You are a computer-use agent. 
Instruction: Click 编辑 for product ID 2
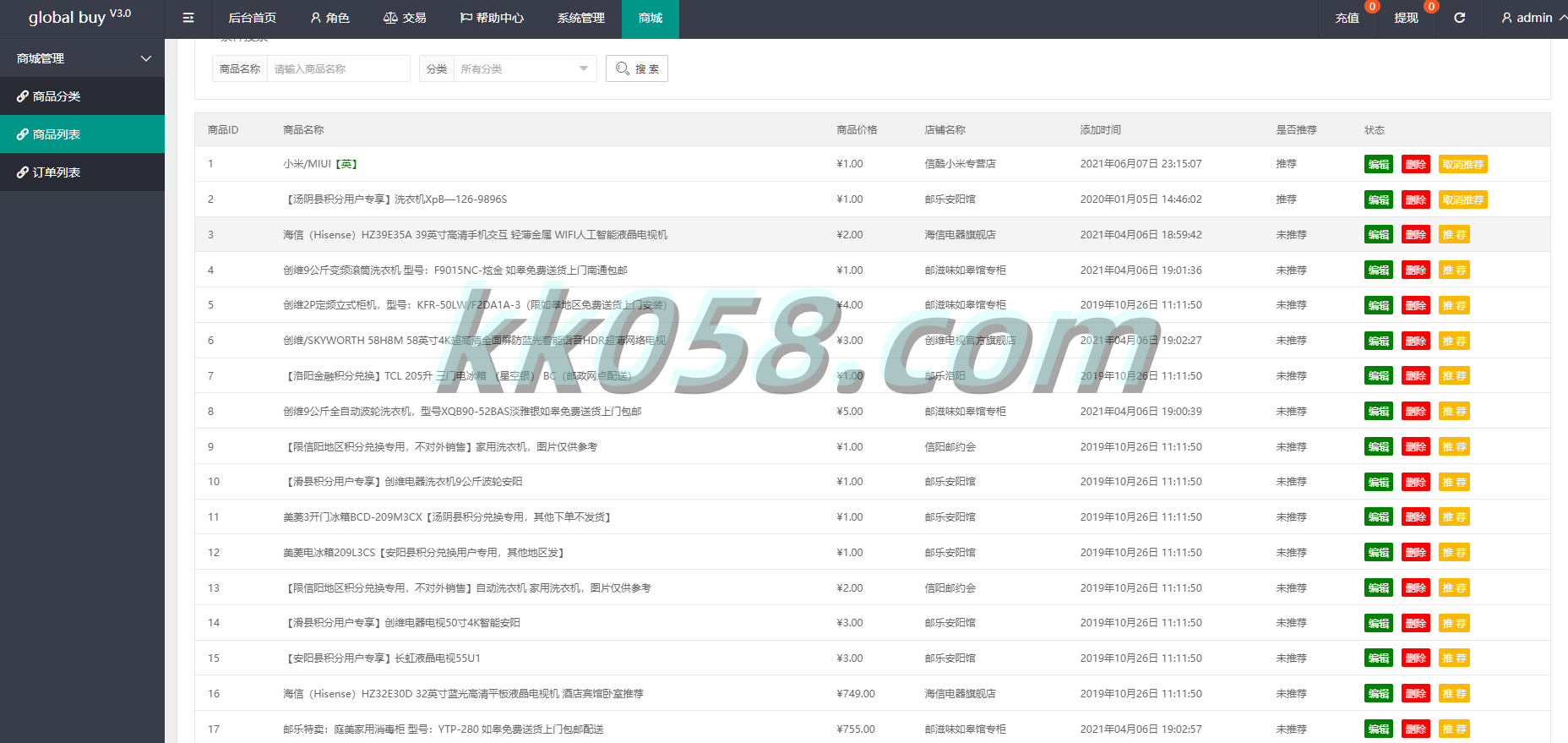1379,199
